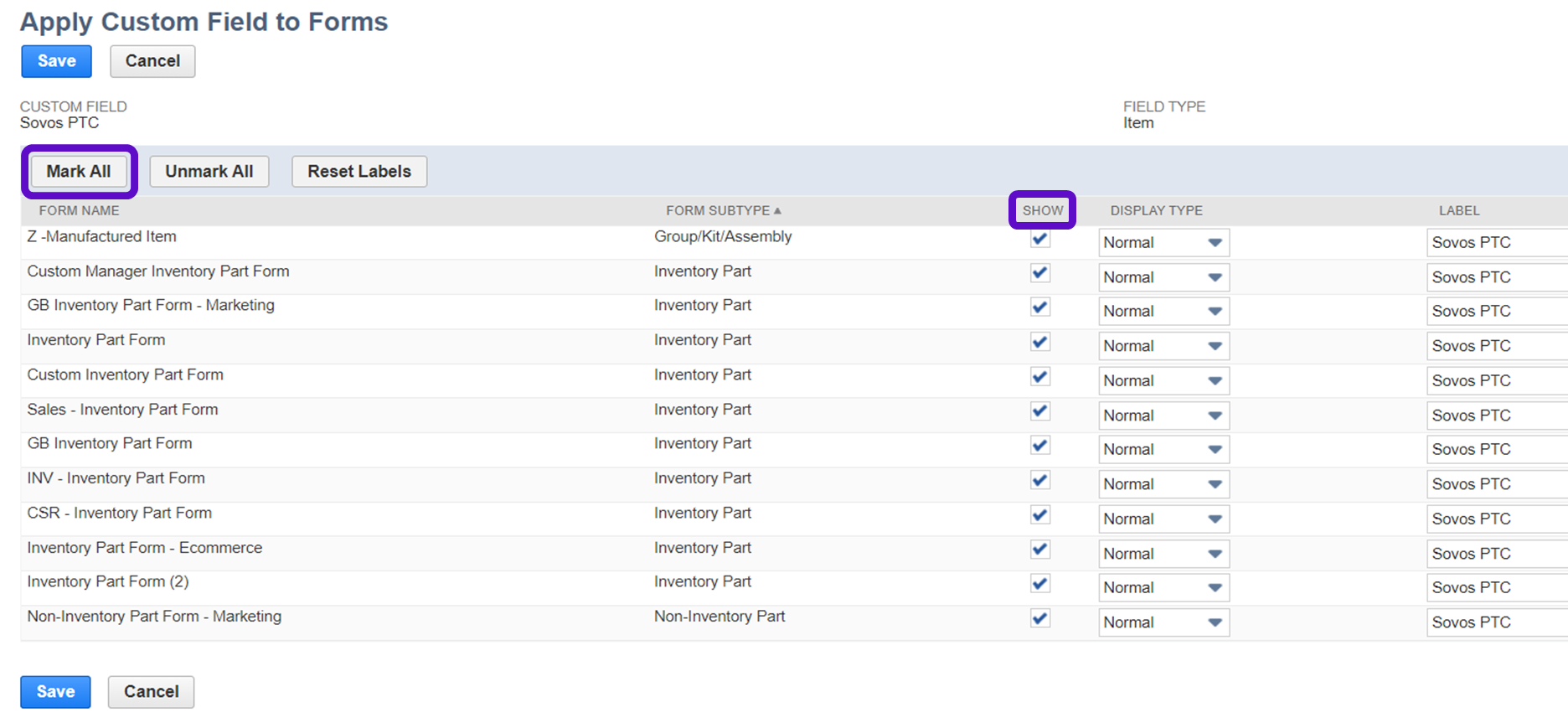
Task: Uncheck Show for Z -Manufactured Item
Action: click(1040, 239)
